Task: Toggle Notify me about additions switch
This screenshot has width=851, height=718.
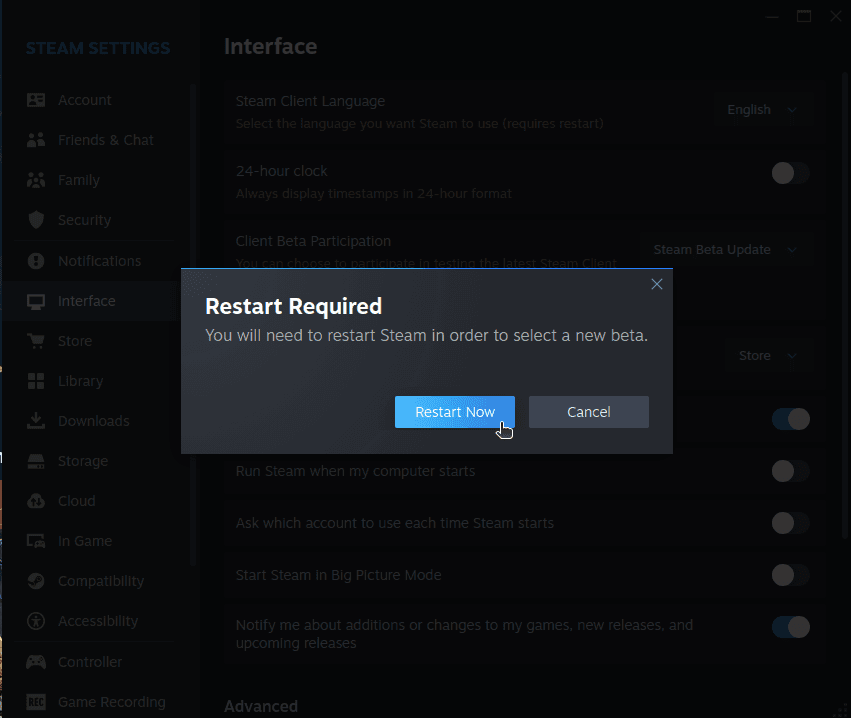Action: (x=791, y=627)
